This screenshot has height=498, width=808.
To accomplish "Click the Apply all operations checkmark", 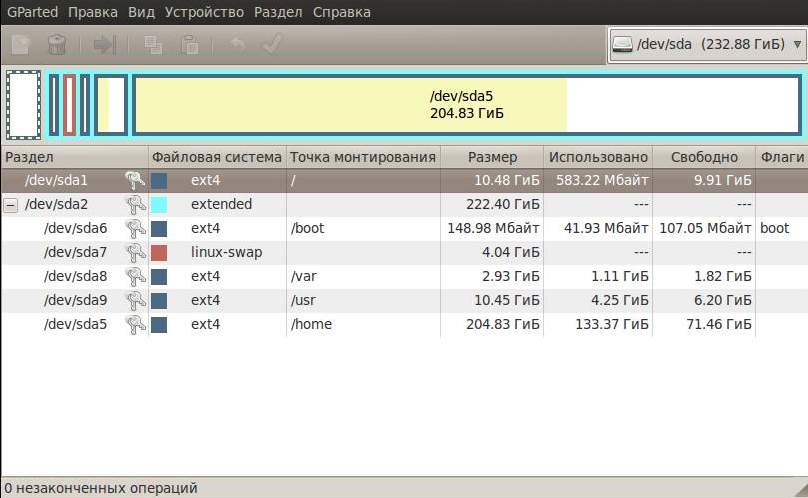I will [x=271, y=45].
